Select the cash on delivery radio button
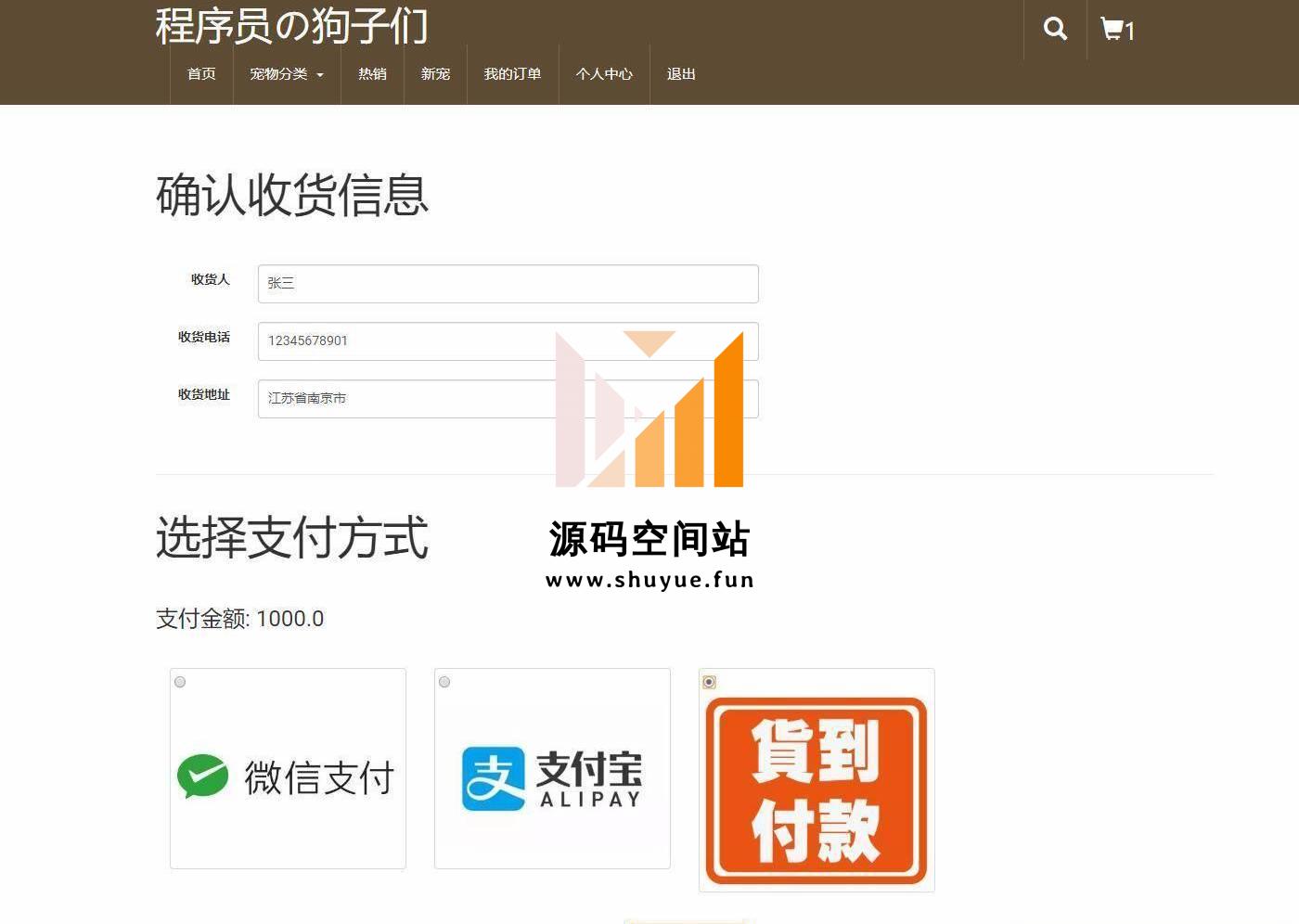 pyautogui.click(x=709, y=682)
